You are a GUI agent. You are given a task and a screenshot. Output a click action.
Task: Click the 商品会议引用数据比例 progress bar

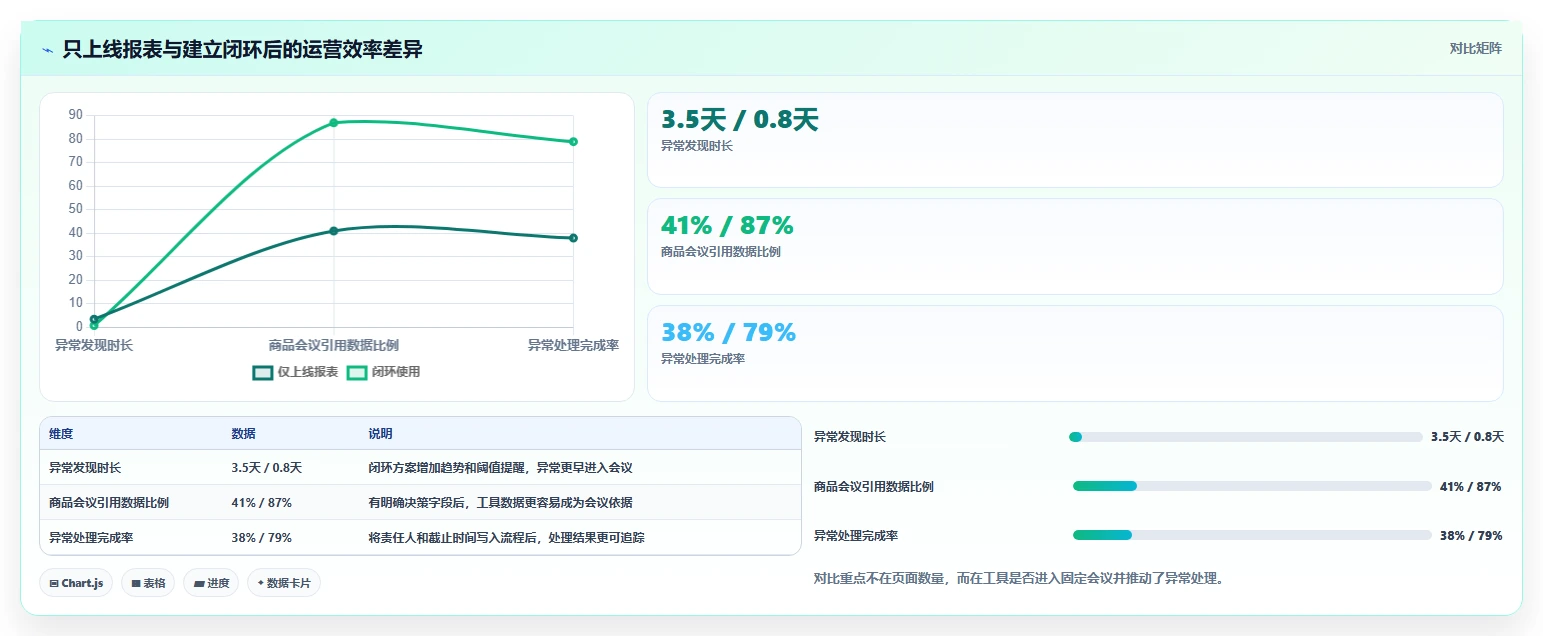pos(1252,486)
